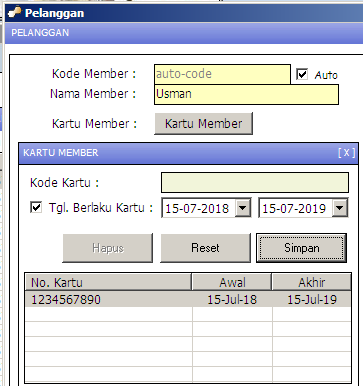363x386 pixels.
Task: Click the Kartu Member button
Action: tap(203, 124)
